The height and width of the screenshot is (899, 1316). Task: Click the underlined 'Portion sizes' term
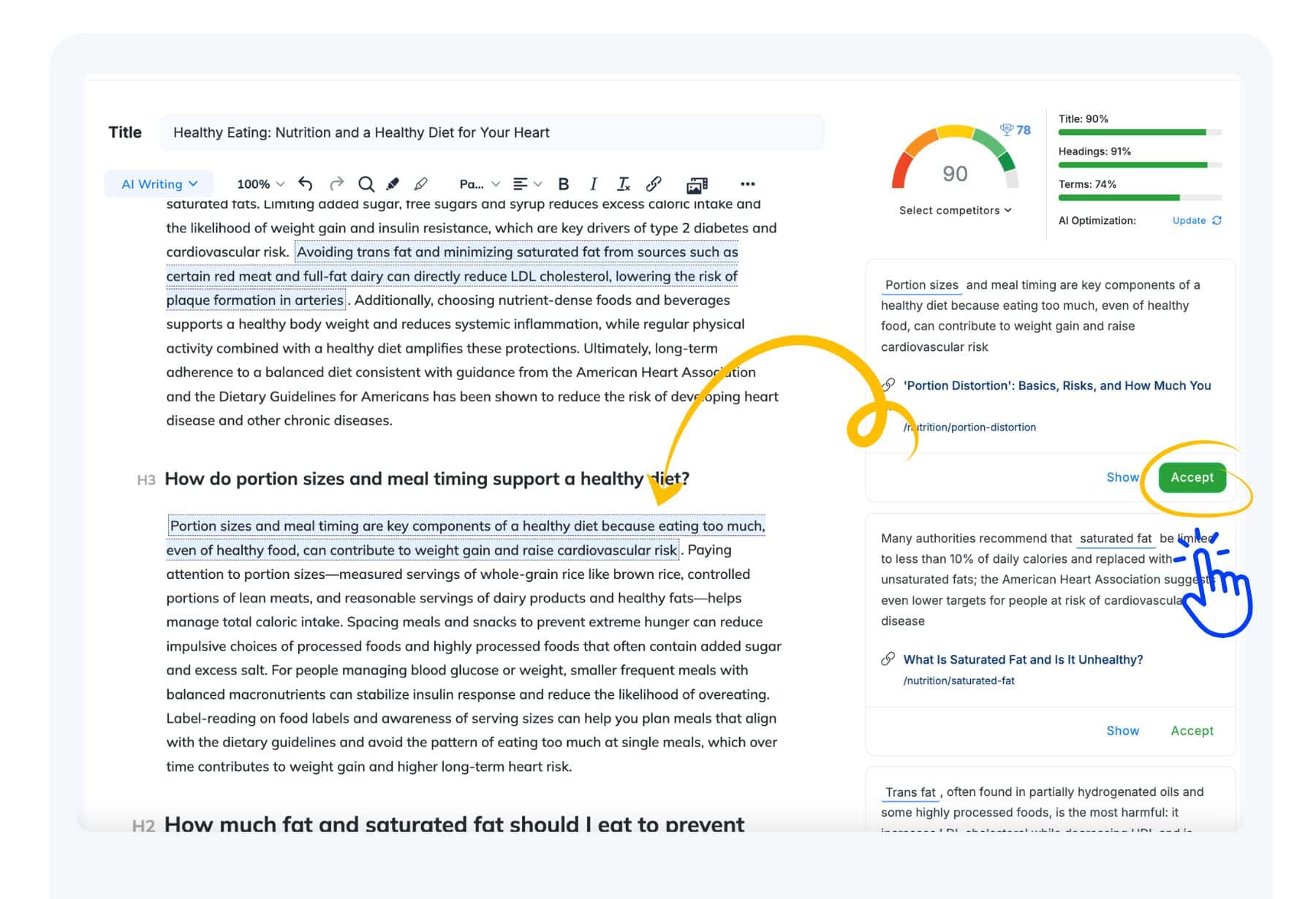[921, 285]
